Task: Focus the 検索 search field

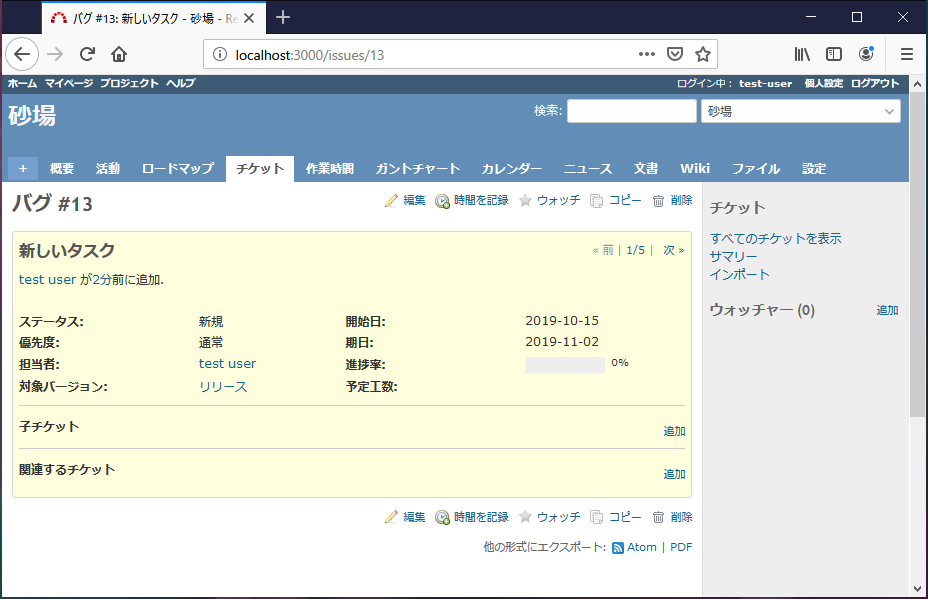Action: coord(631,111)
